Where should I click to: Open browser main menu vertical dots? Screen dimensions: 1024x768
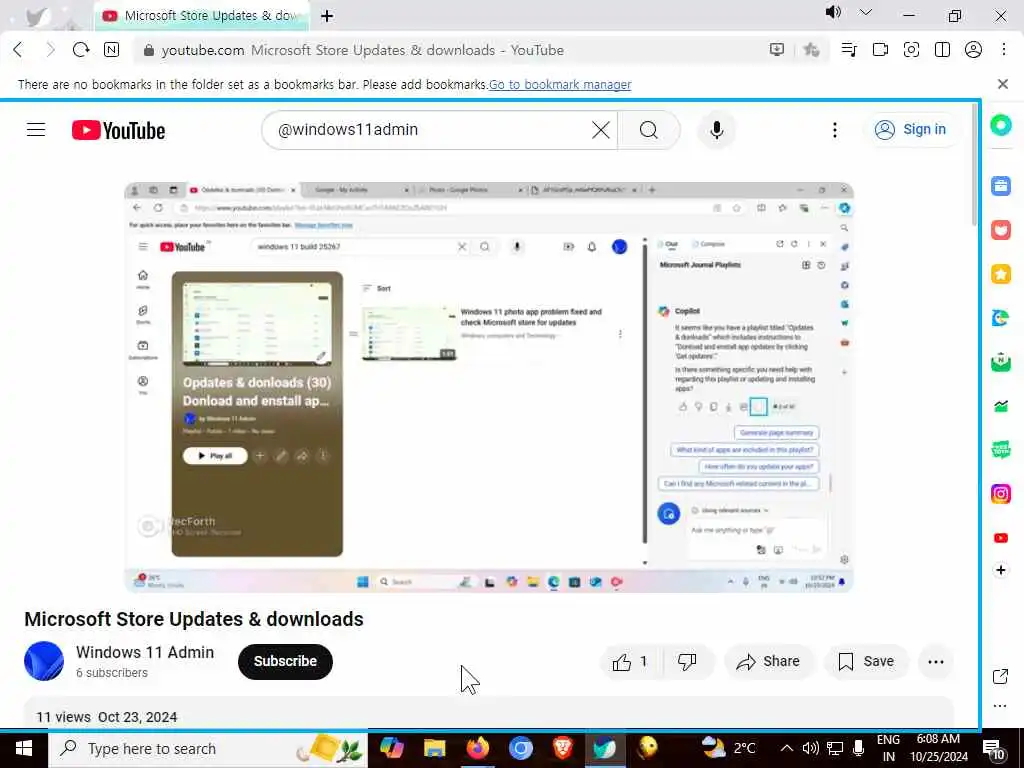[1004, 50]
